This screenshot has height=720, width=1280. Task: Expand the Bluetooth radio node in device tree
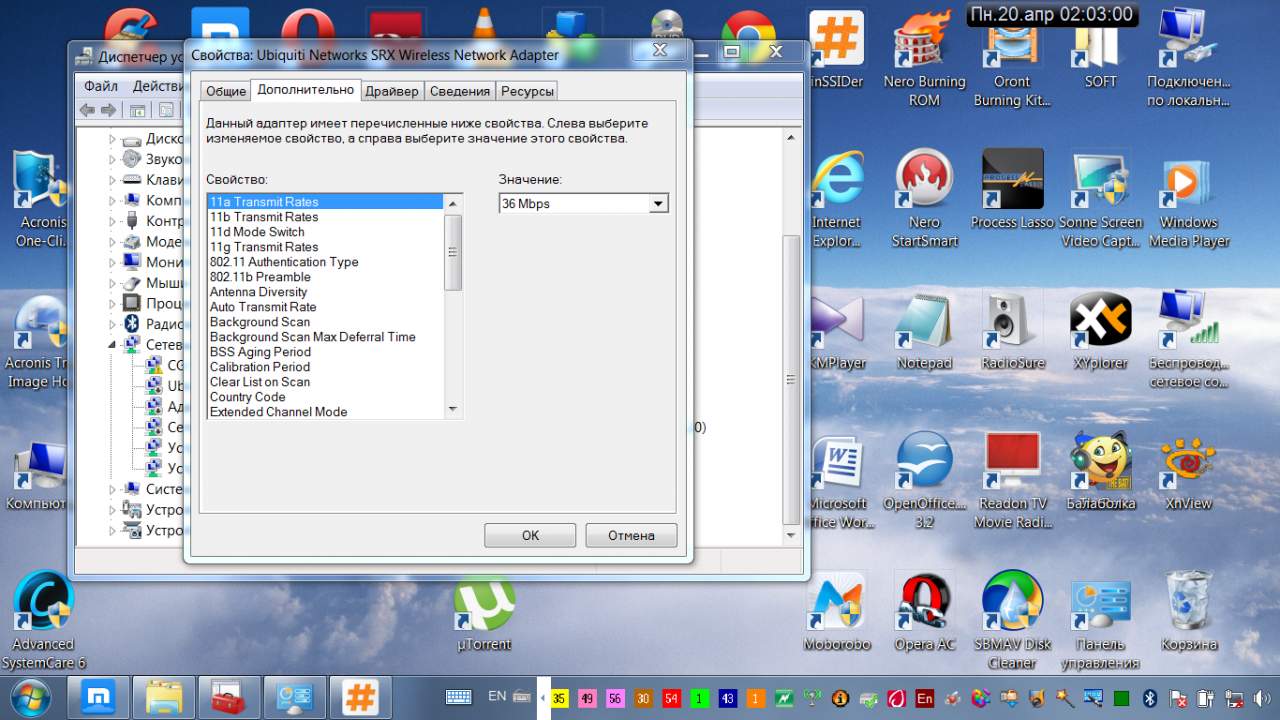point(113,324)
